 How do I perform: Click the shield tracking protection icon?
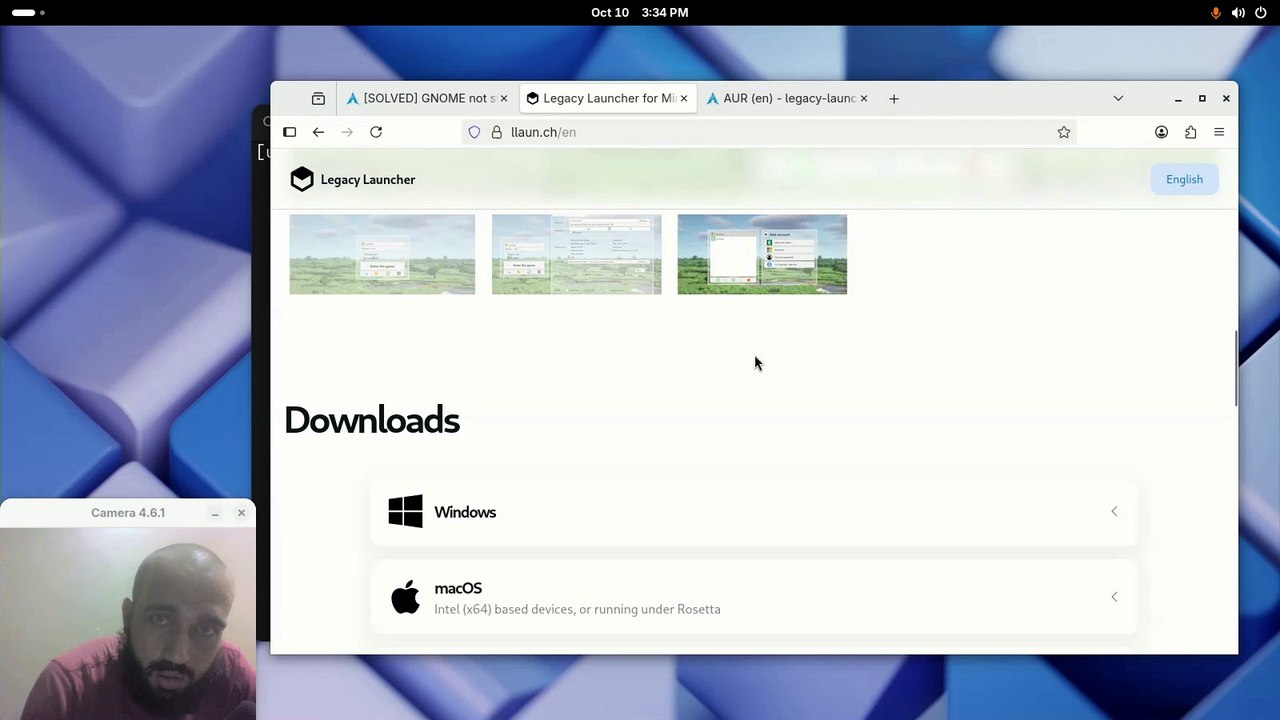click(x=475, y=132)
